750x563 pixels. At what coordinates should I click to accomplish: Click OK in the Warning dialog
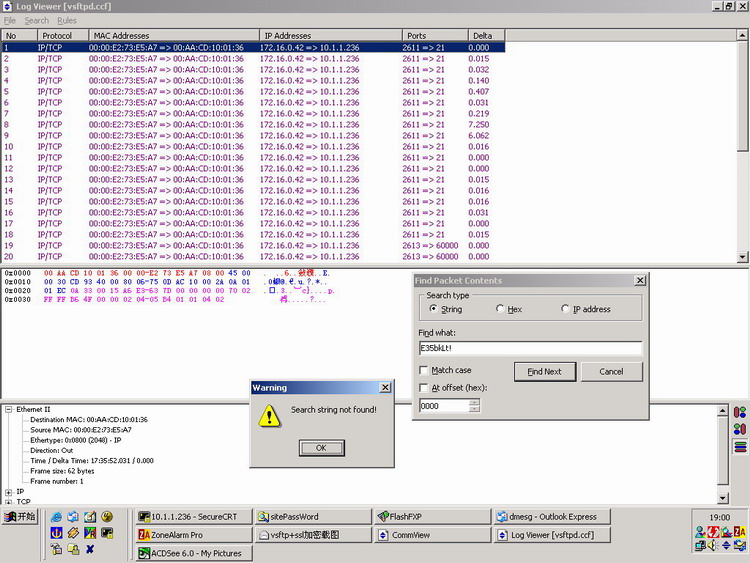pyautogui.click(x=321, y=448)
